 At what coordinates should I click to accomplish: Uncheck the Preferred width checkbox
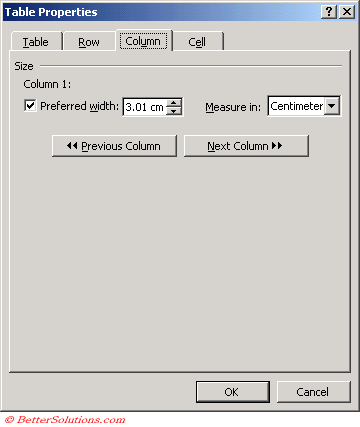click(x=30, y=106)
